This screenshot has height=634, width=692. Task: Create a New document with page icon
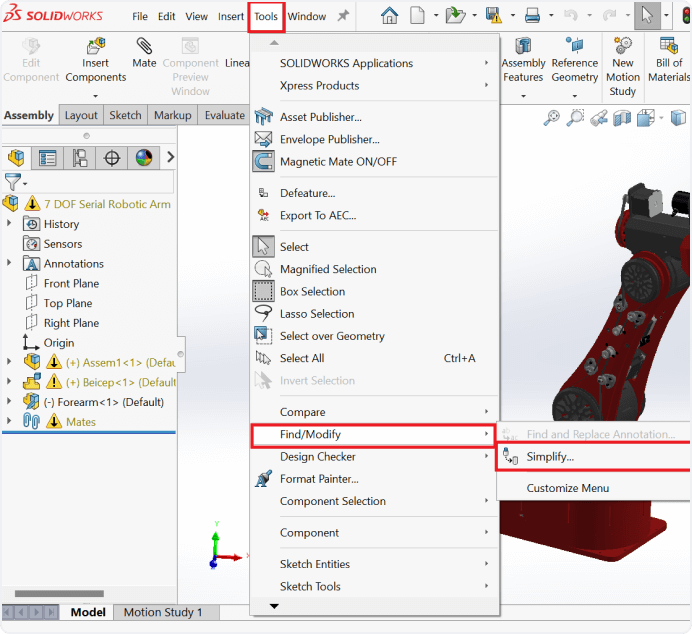[x=417, y=16]
